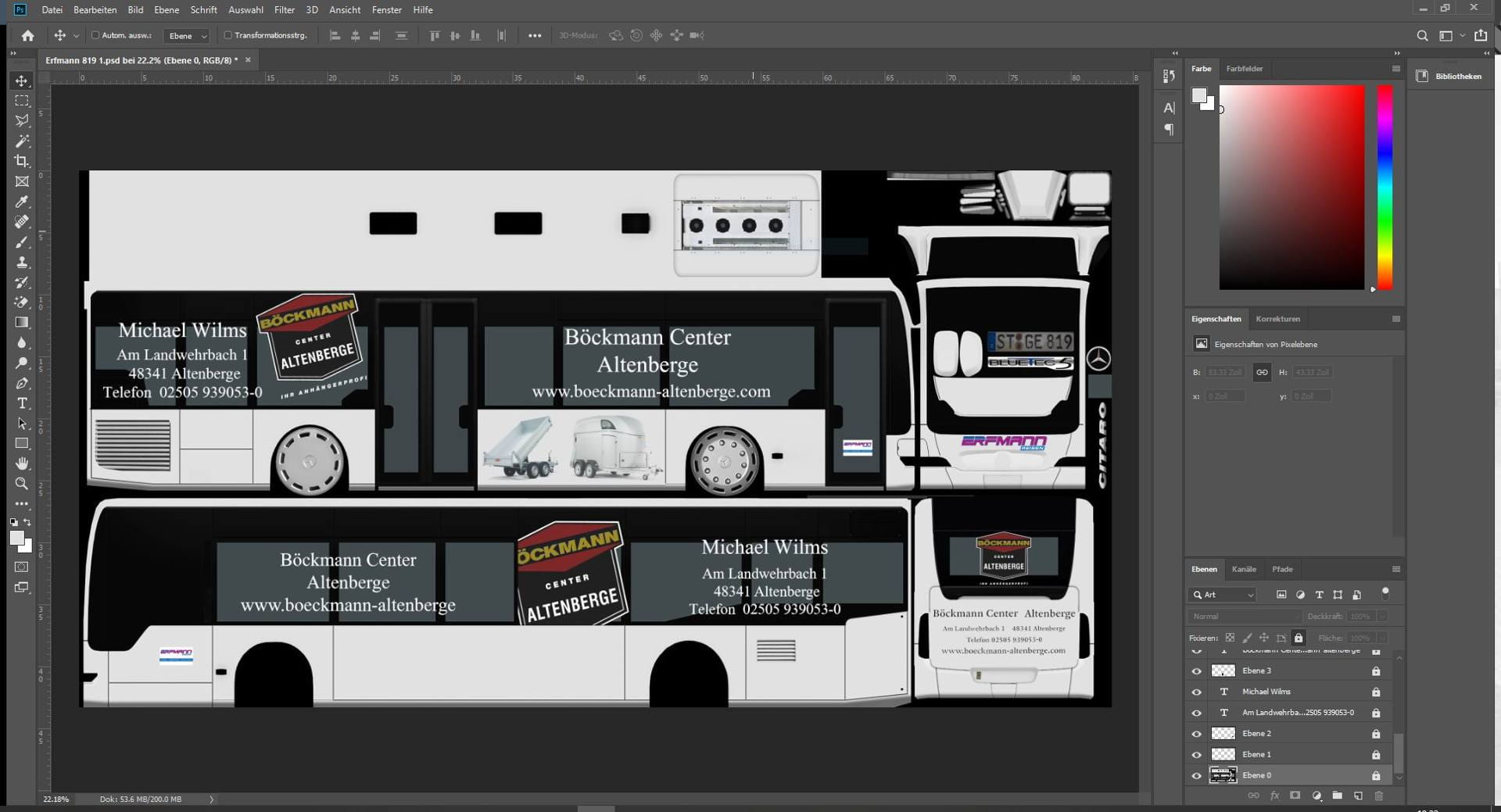Hide the Michael Wilms text layer
The height and width of the screenshot is (812, 1501).
(1196, 692)
